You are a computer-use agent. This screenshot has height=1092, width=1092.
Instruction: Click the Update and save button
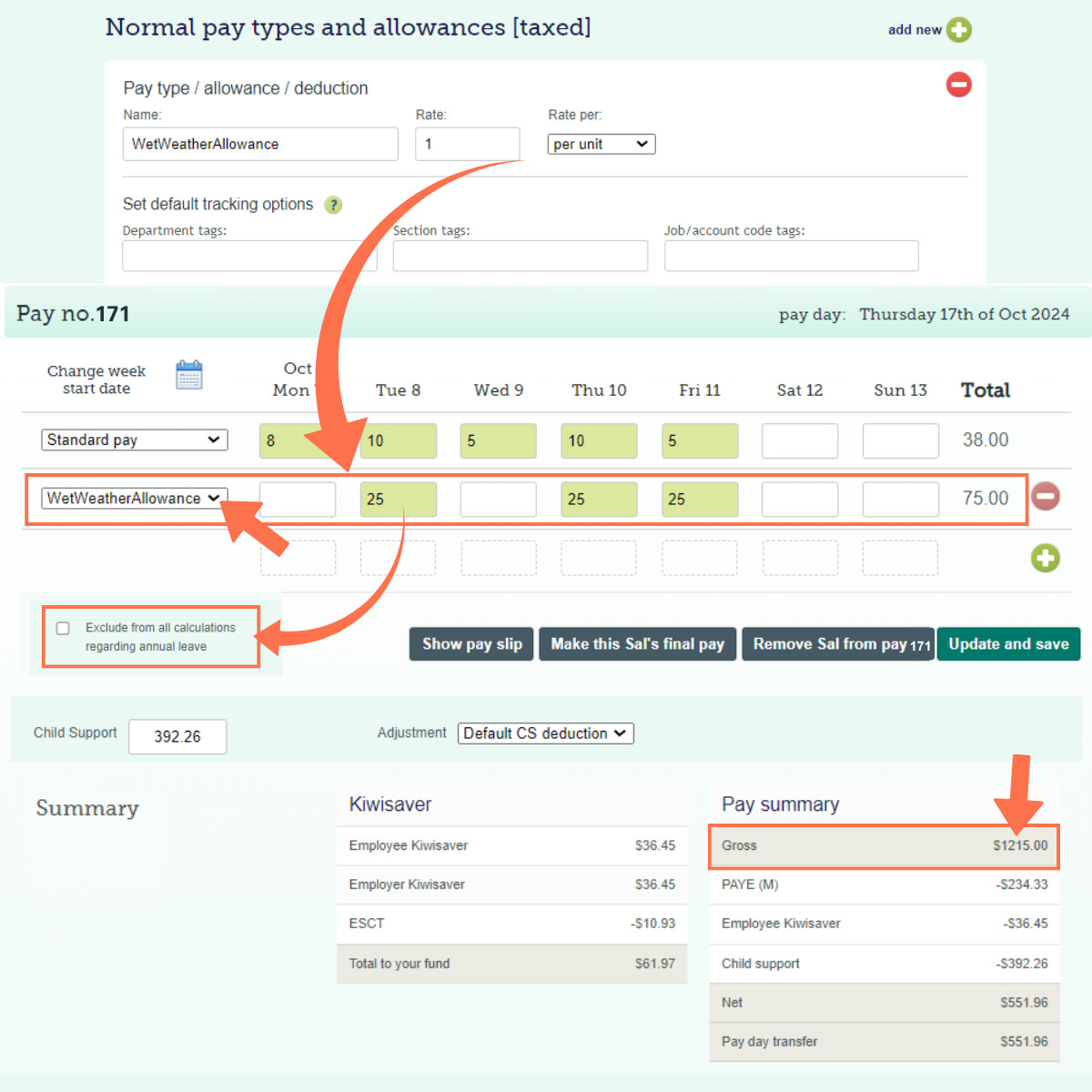1008,643
